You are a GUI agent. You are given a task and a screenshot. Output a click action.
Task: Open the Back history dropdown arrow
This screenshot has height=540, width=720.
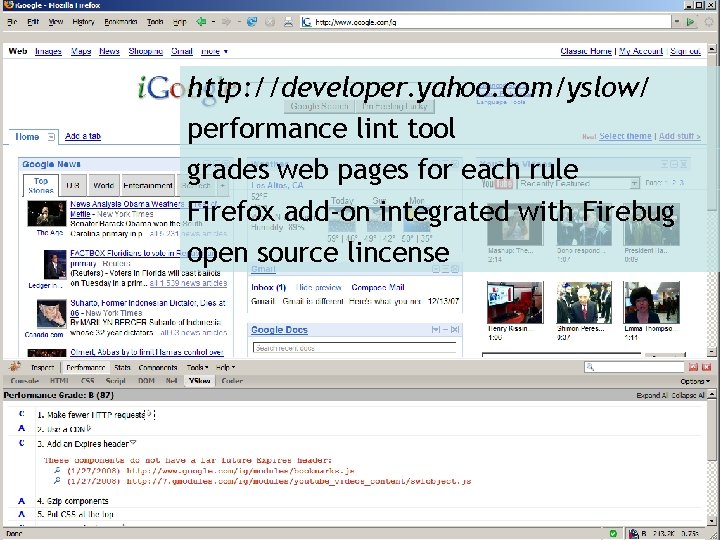click(x=213, y=22)
